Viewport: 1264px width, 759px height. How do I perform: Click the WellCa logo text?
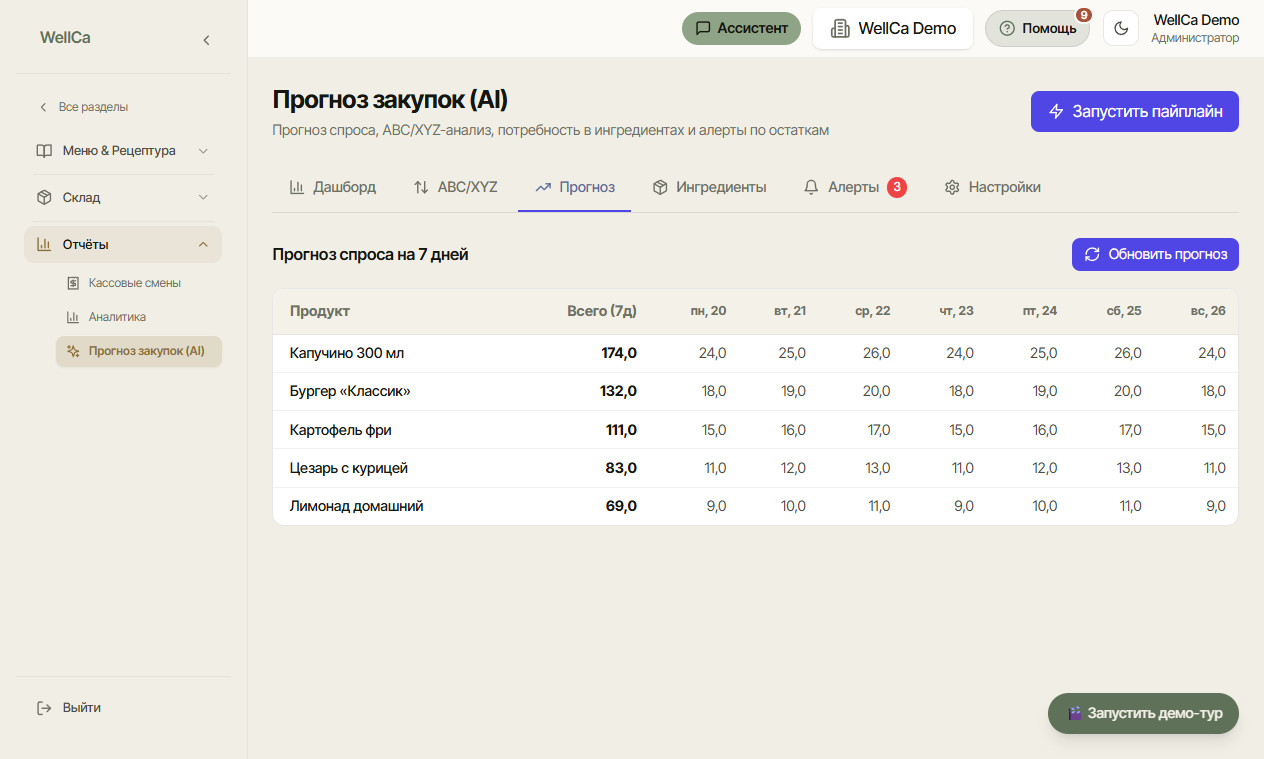click(65, 38)
